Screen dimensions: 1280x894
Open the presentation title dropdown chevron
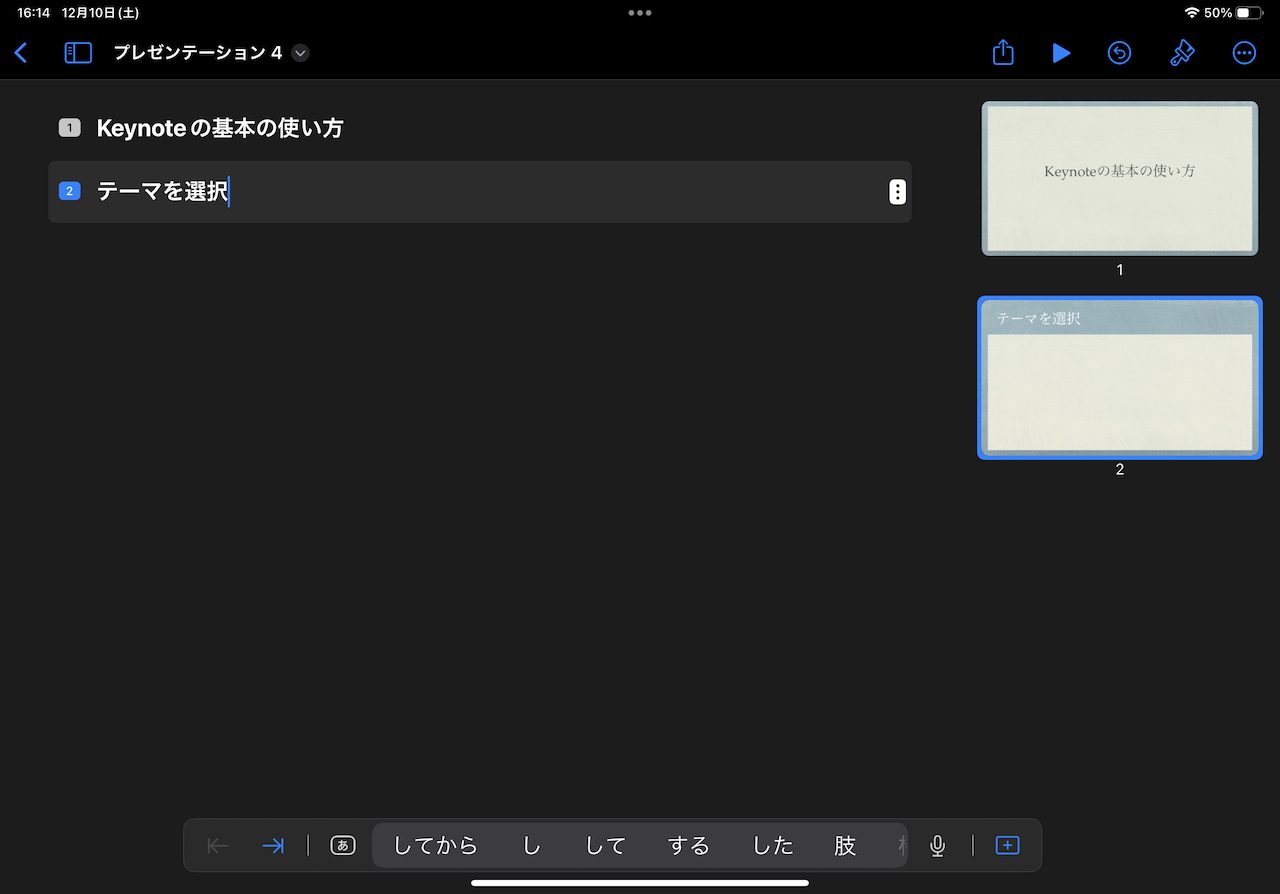[300, 53]
